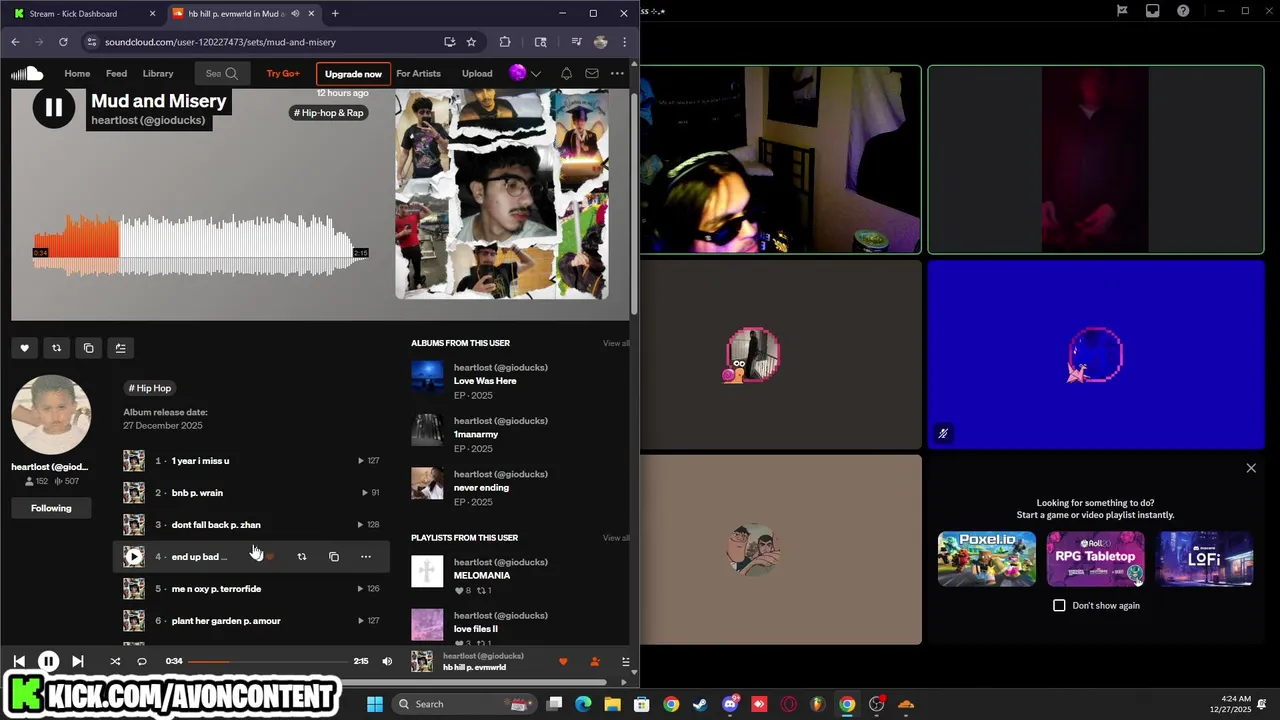Image resolution: width=1280 pixels, height=720 pixels.
Task: Pause the Mud and Misery hero player
Action: [x=54, y=107]
